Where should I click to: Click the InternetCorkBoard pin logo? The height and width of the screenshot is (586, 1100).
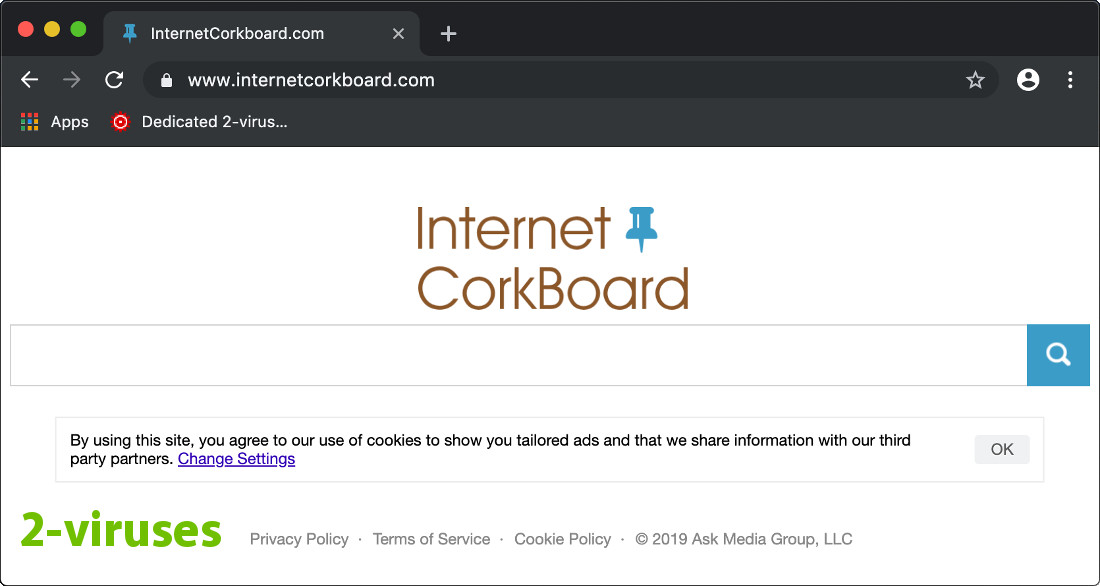point(640,224)
